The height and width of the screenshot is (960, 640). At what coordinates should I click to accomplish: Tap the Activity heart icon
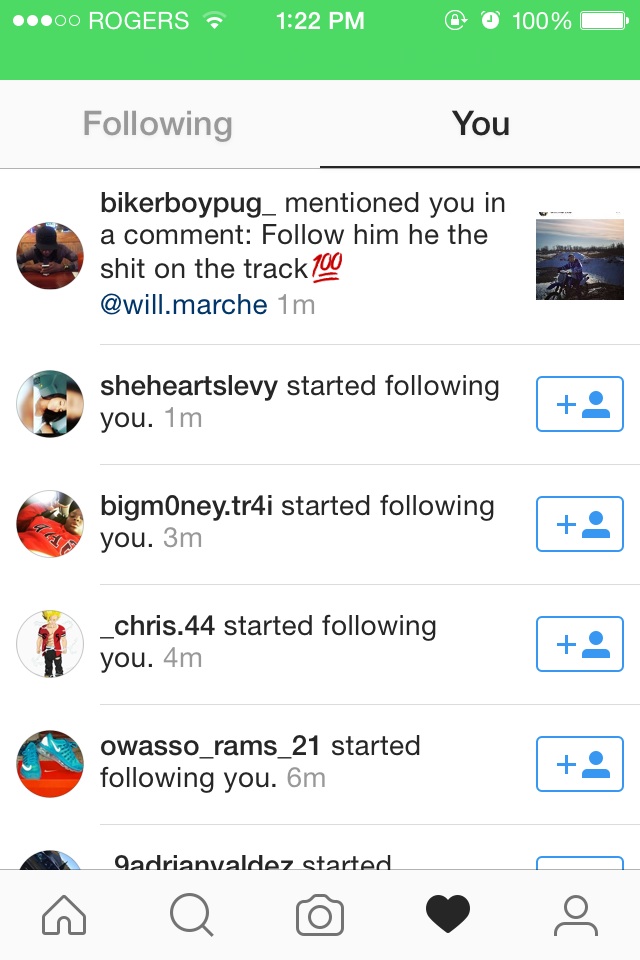(448, 913)
